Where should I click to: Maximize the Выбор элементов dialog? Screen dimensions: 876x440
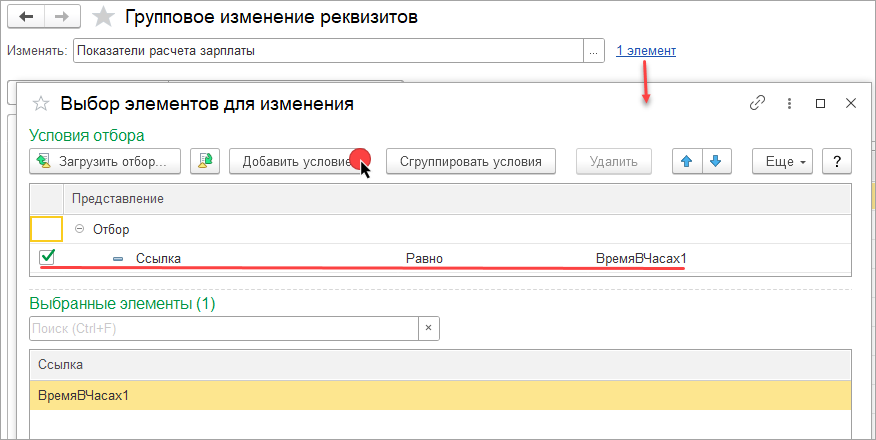click(821, 103)
